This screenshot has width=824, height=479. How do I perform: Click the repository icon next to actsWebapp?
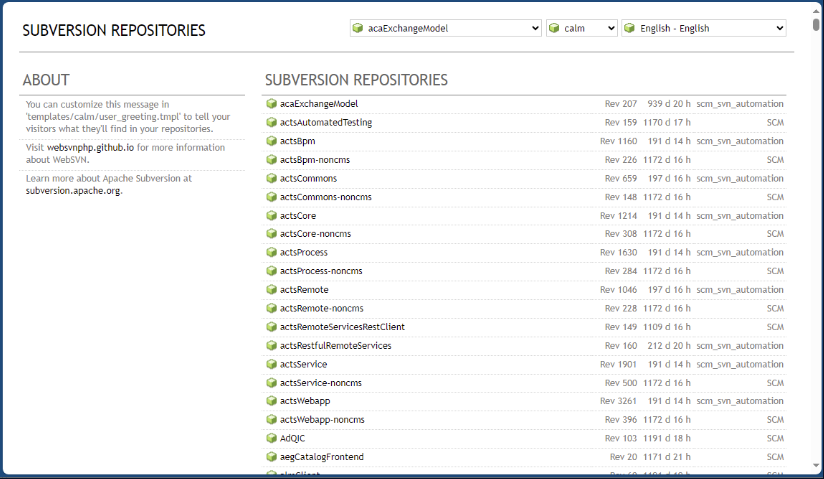[271, 401]
